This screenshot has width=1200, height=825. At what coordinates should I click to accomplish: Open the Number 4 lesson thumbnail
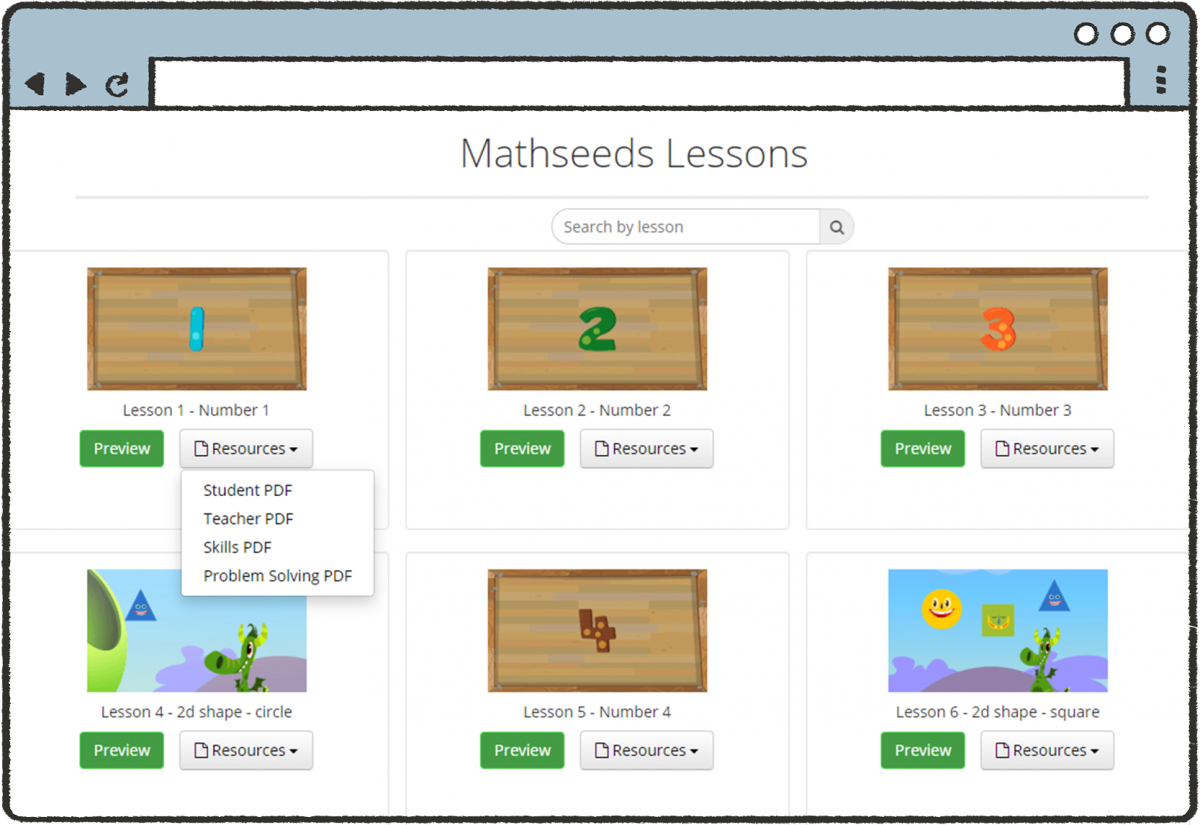tap(597, 631)
